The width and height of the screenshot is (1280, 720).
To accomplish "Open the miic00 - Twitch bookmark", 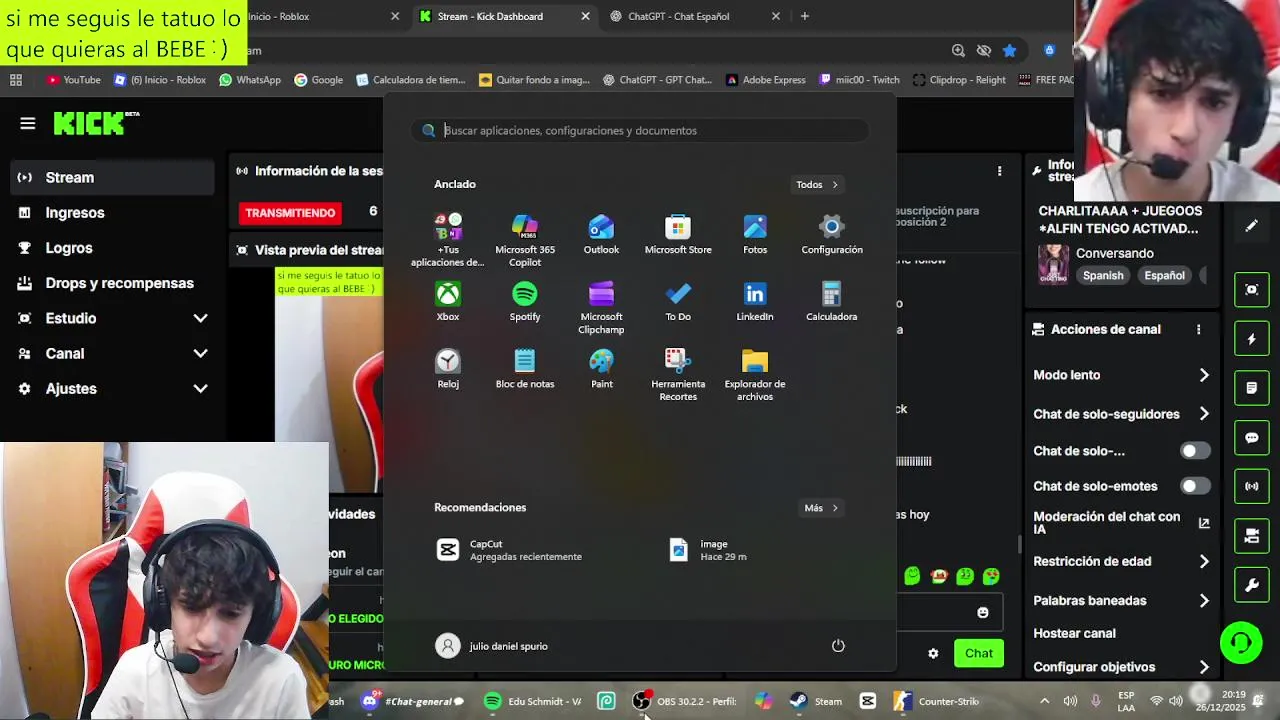I will click(859, 80).
